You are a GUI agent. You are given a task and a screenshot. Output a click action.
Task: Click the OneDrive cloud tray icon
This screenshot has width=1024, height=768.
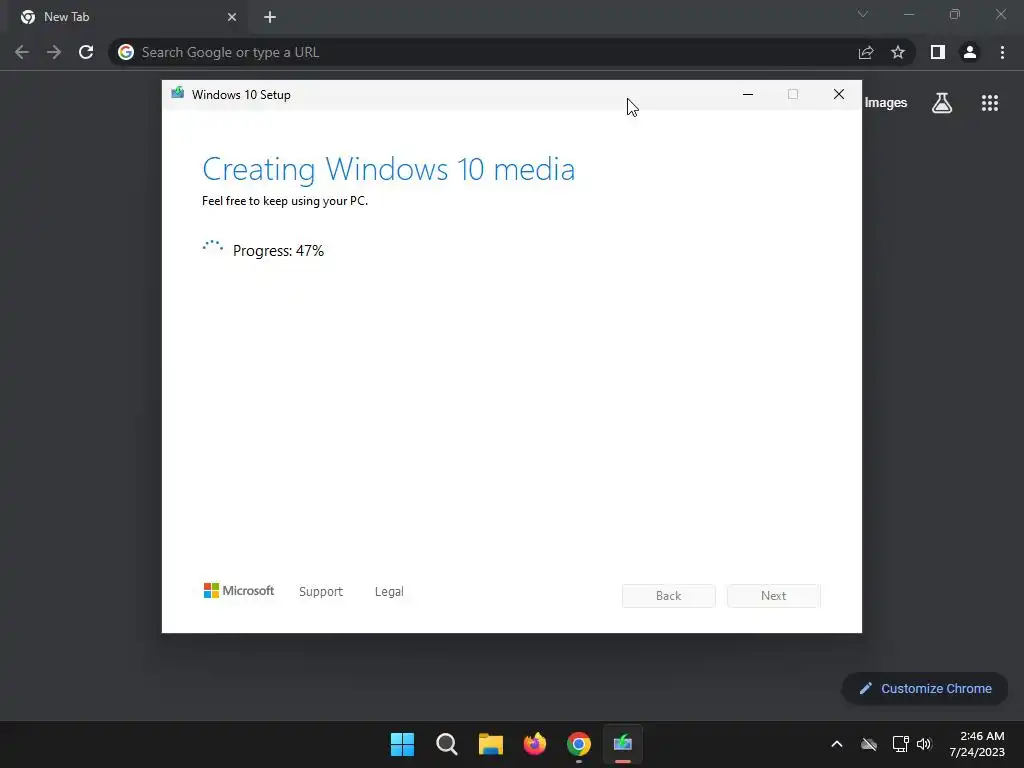tap(869, 744)
